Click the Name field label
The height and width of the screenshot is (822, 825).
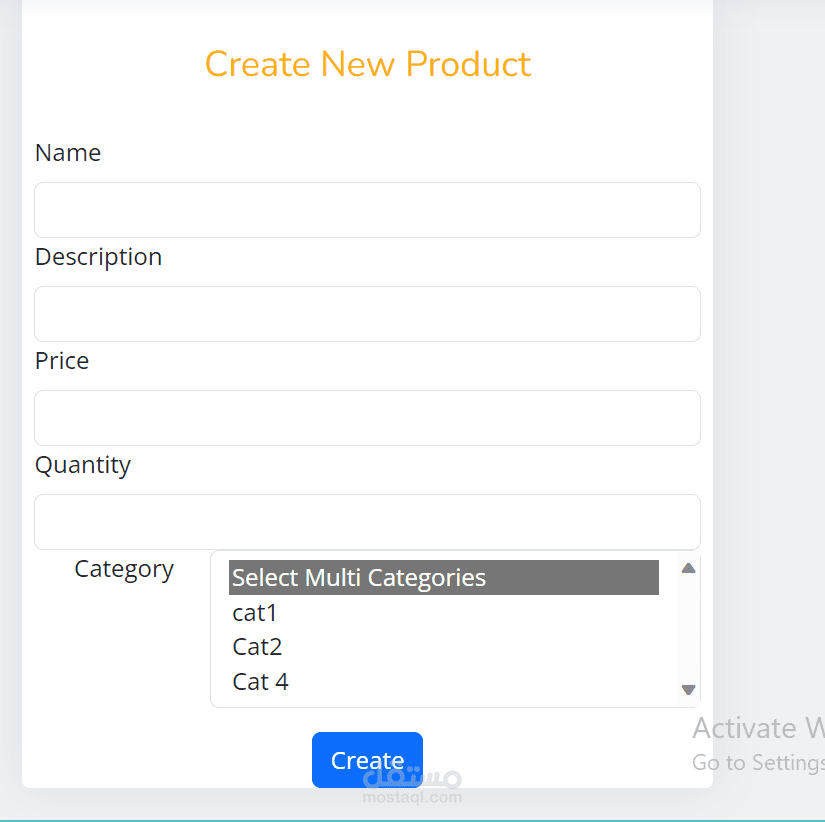[x=67, y=152]
